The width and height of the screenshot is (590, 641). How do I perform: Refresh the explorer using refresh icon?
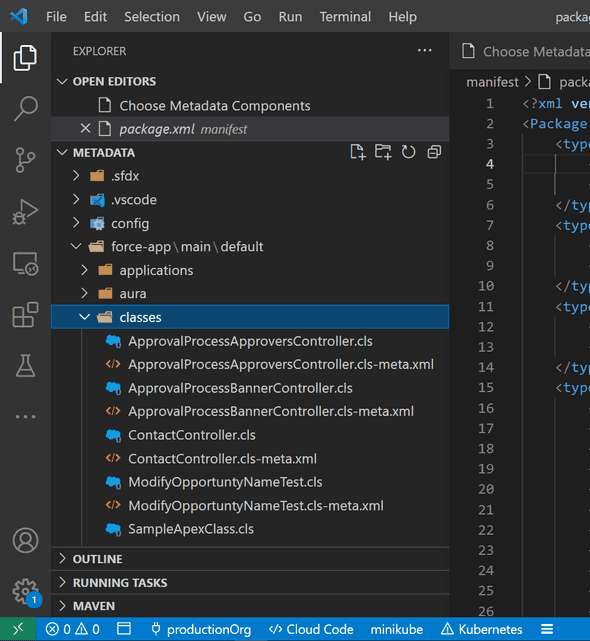coord(408,152)
